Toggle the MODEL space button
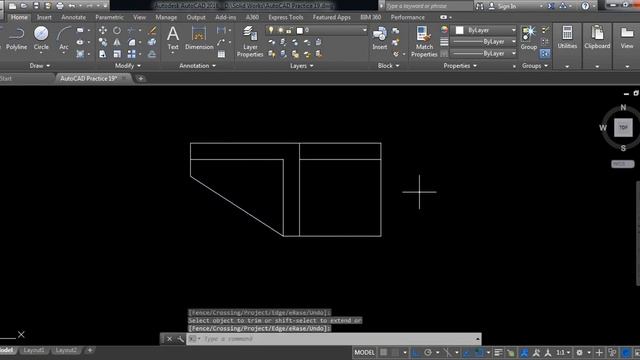This screenshot has height=360, width=640. point(364,352)
